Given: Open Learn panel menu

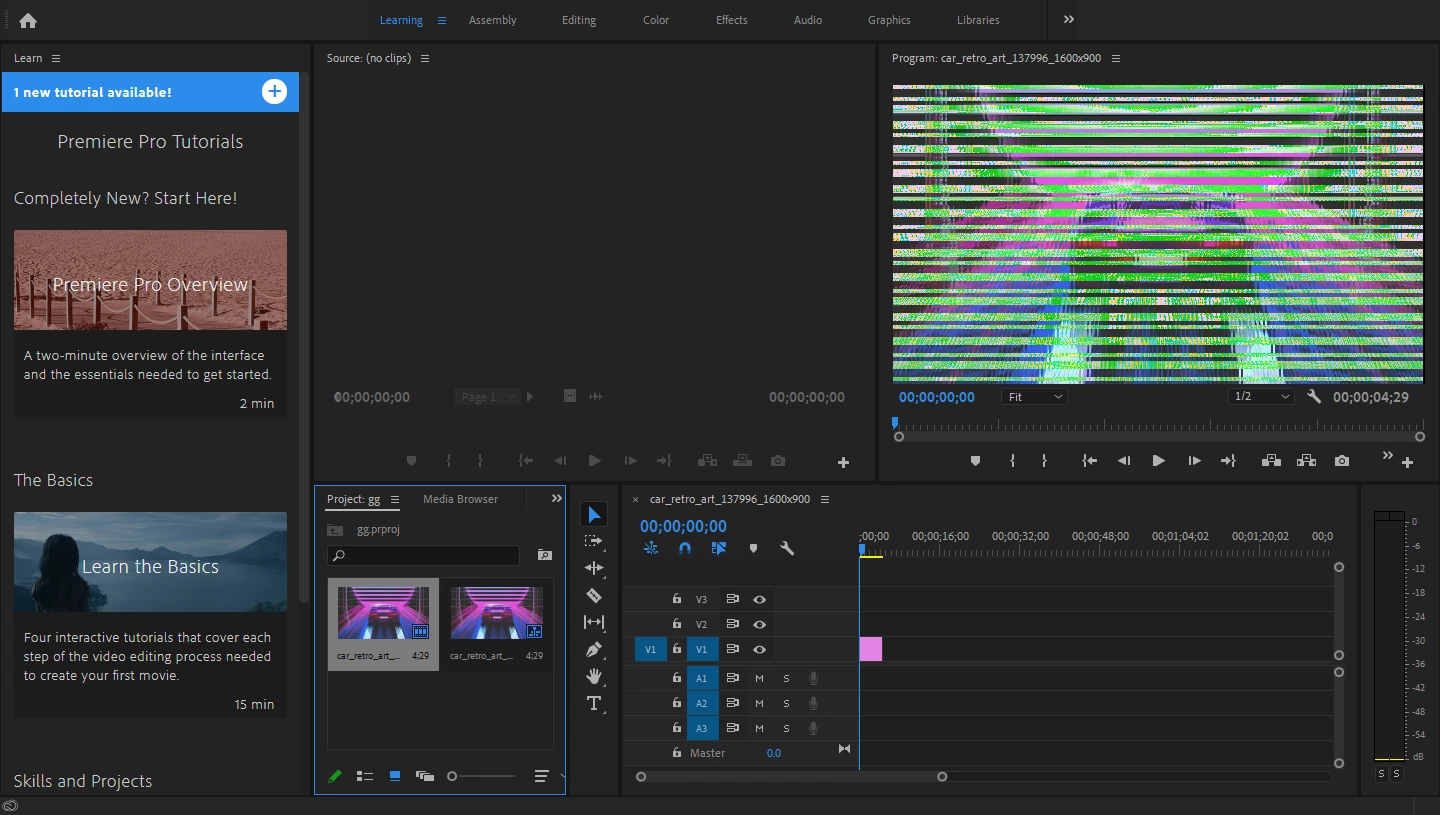Looking at the screenshot, I should point(56,58).
